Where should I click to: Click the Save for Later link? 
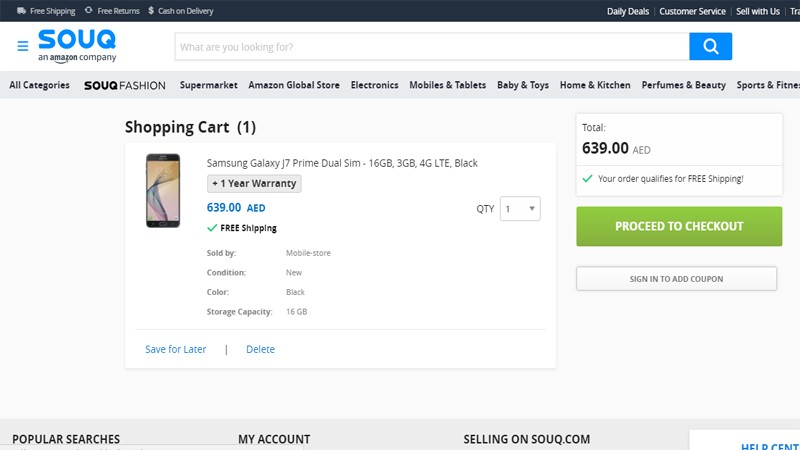tap(176, 349)
